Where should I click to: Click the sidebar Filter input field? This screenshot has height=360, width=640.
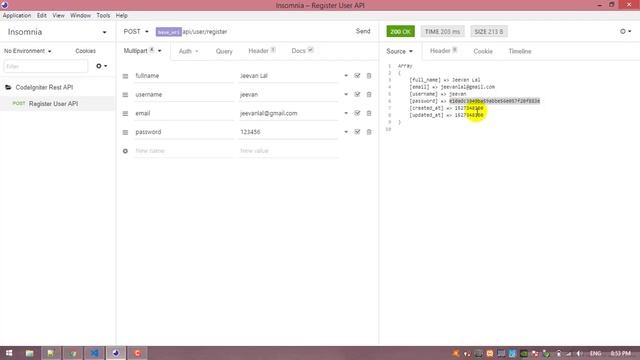pyautogui.click(x=45, y=66)
